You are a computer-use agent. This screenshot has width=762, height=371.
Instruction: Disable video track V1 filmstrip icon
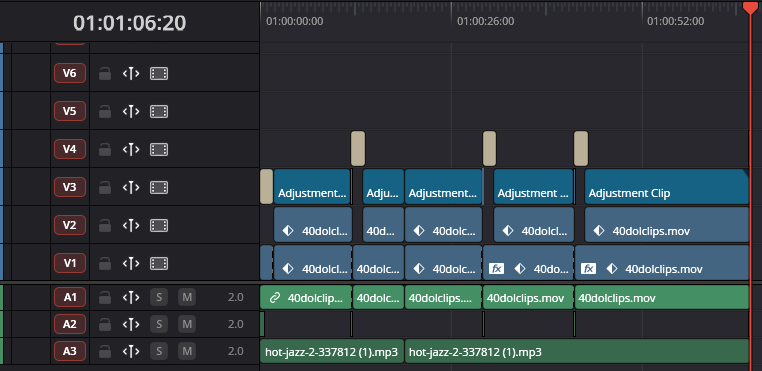pos(159,264)
